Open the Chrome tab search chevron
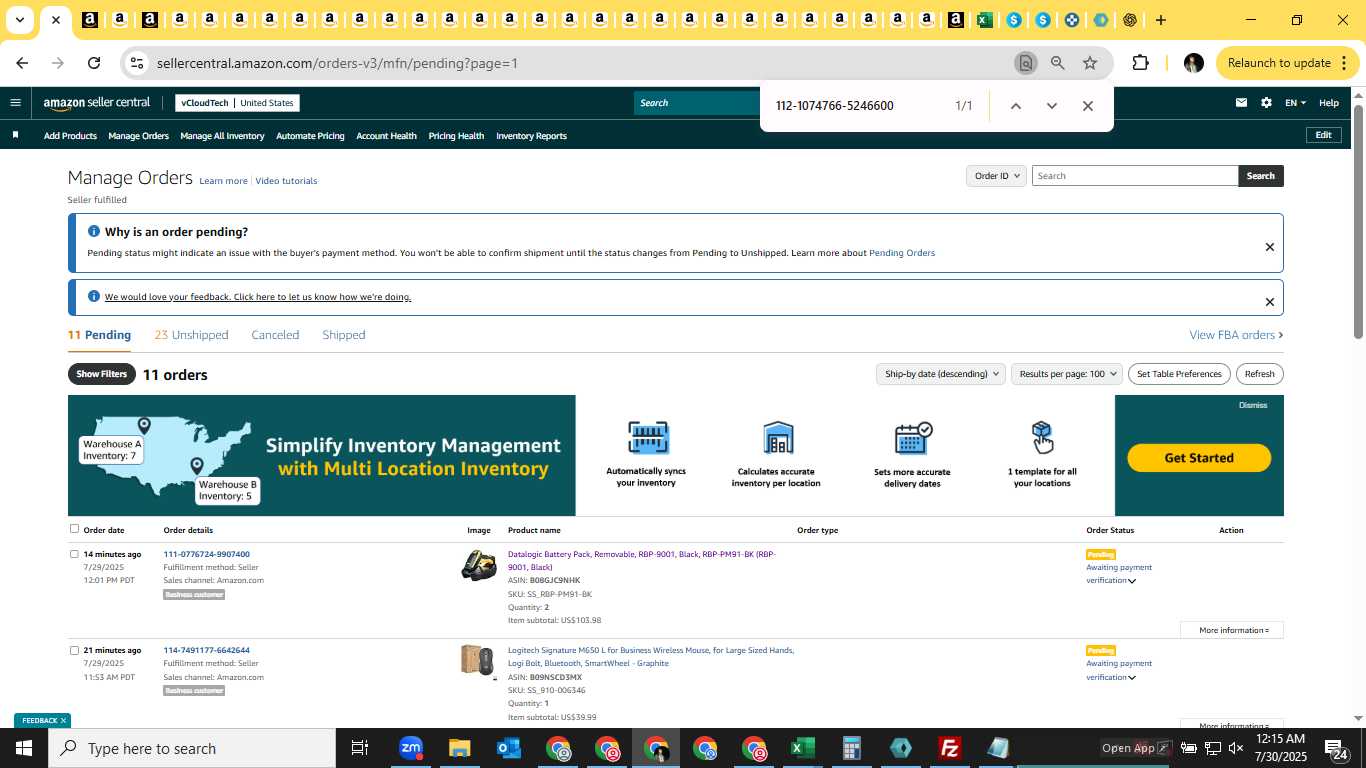This screenshot has width=1366, height=768. (19, 20)
